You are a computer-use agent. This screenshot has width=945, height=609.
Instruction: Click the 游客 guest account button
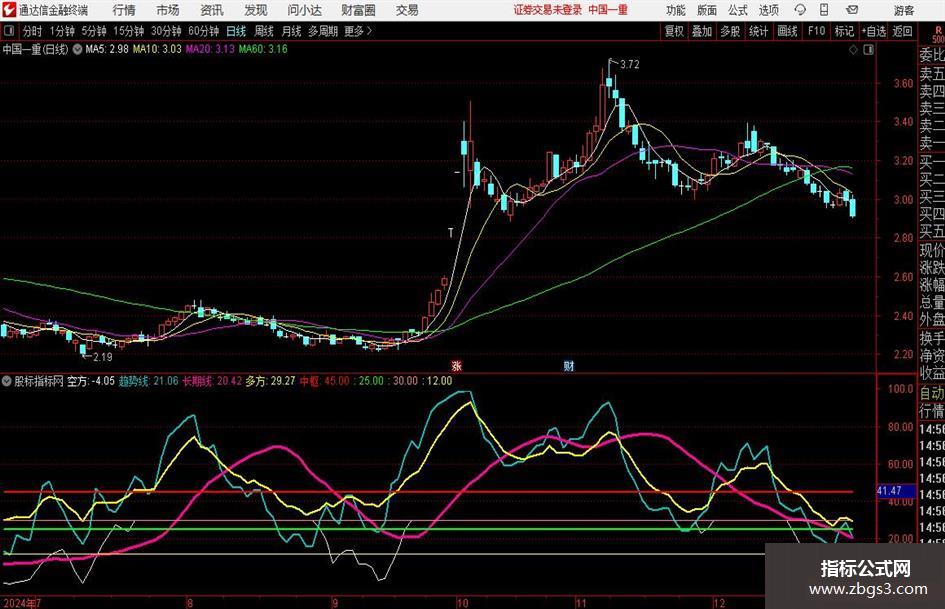point(904,10)
